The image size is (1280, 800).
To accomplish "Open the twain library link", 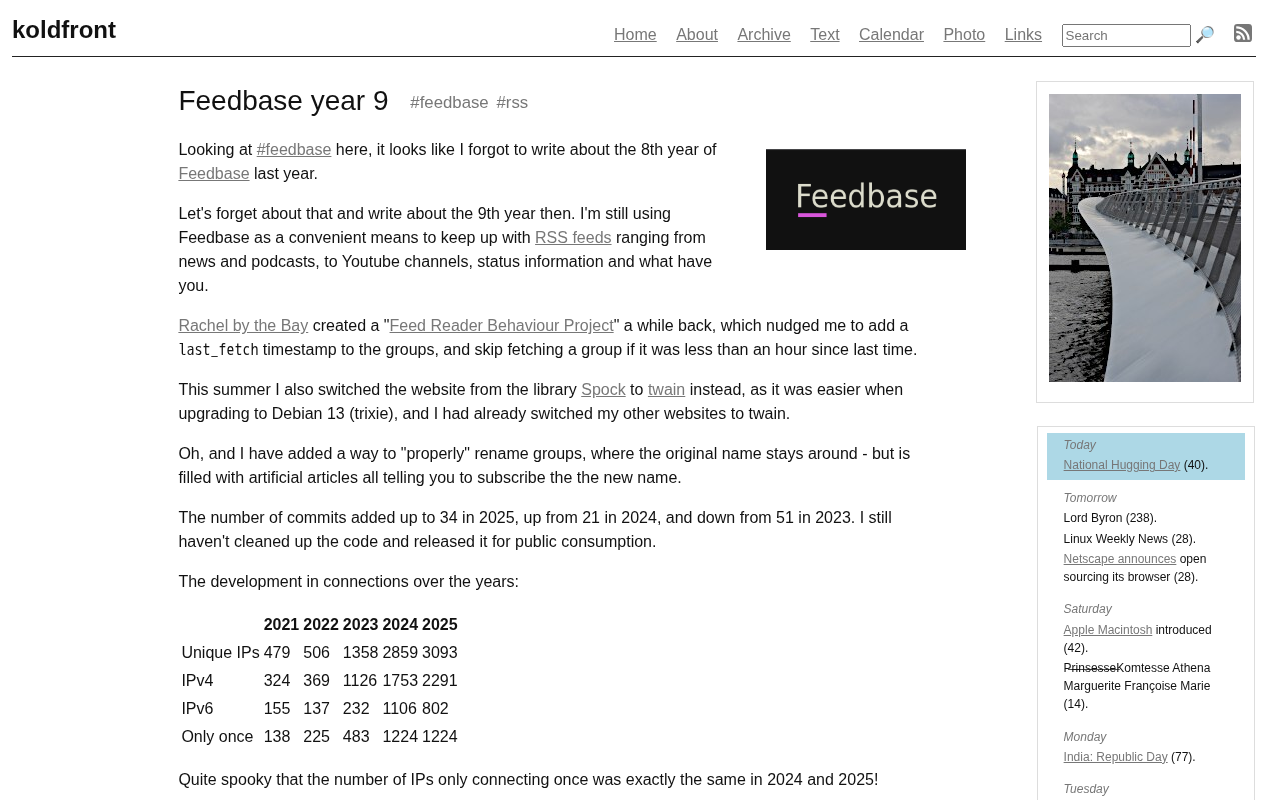I will 666,389.
